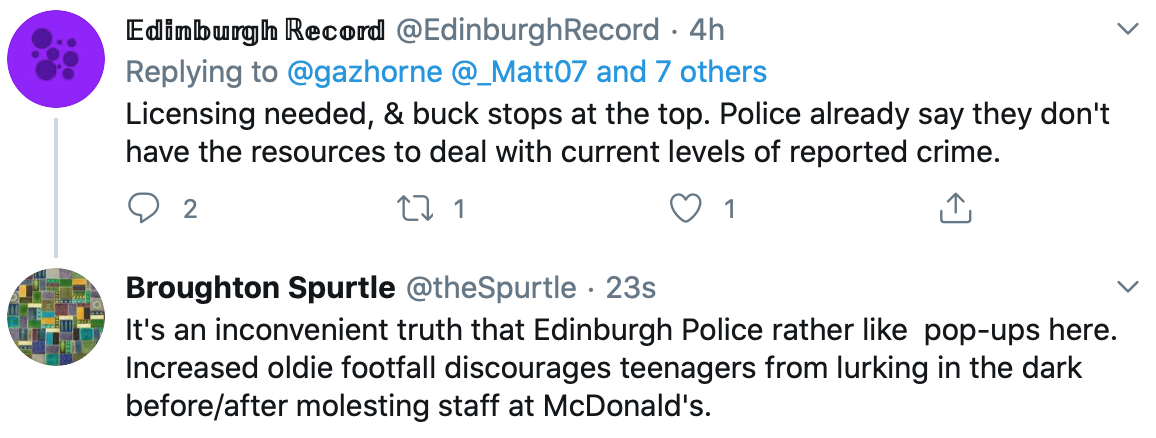Share the Edinburgh Record tweet

955,208
